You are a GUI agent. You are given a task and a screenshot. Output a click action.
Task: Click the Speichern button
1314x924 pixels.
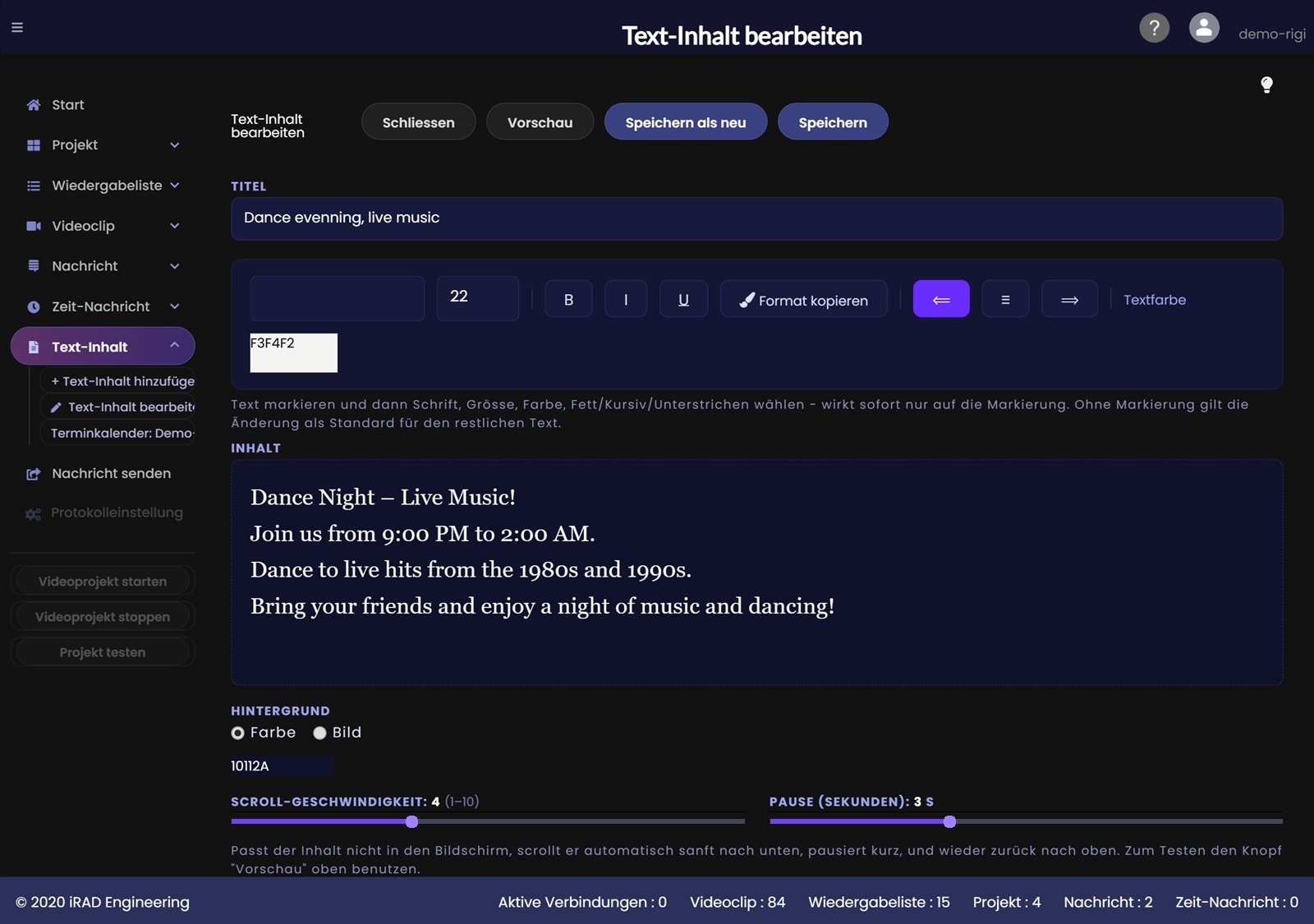coord(833,122)
